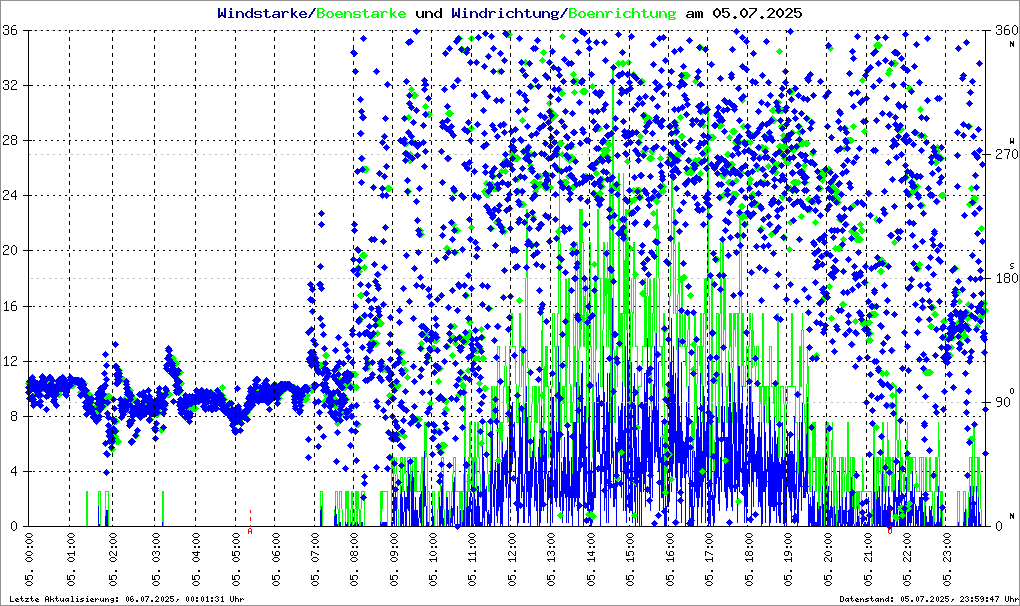
Task: Click the 20 value on left axis
Action: point(12,251)
